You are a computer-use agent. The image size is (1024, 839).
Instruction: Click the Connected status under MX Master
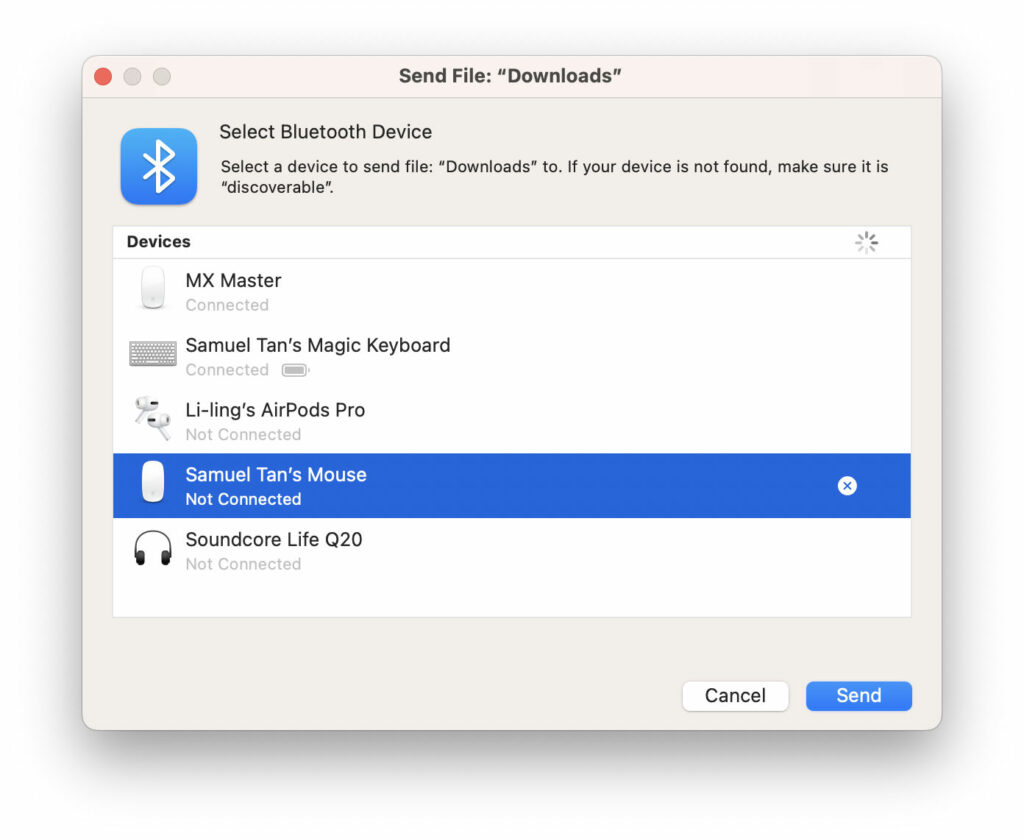pyautogui.click(x=227, y=305)
